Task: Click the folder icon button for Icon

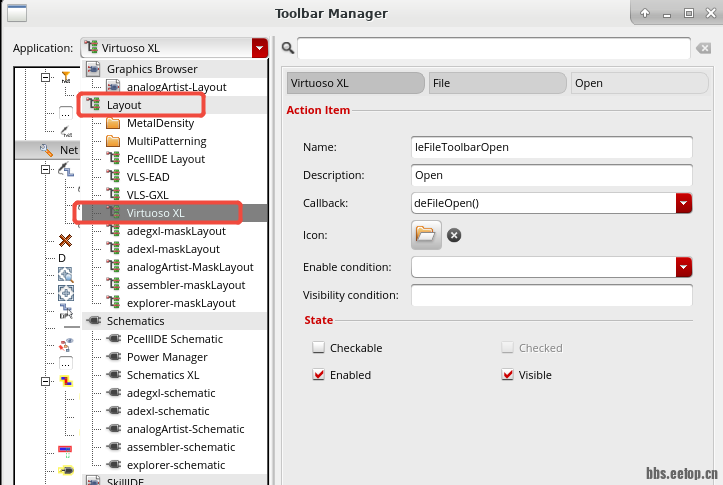Action: pos(426,235)
